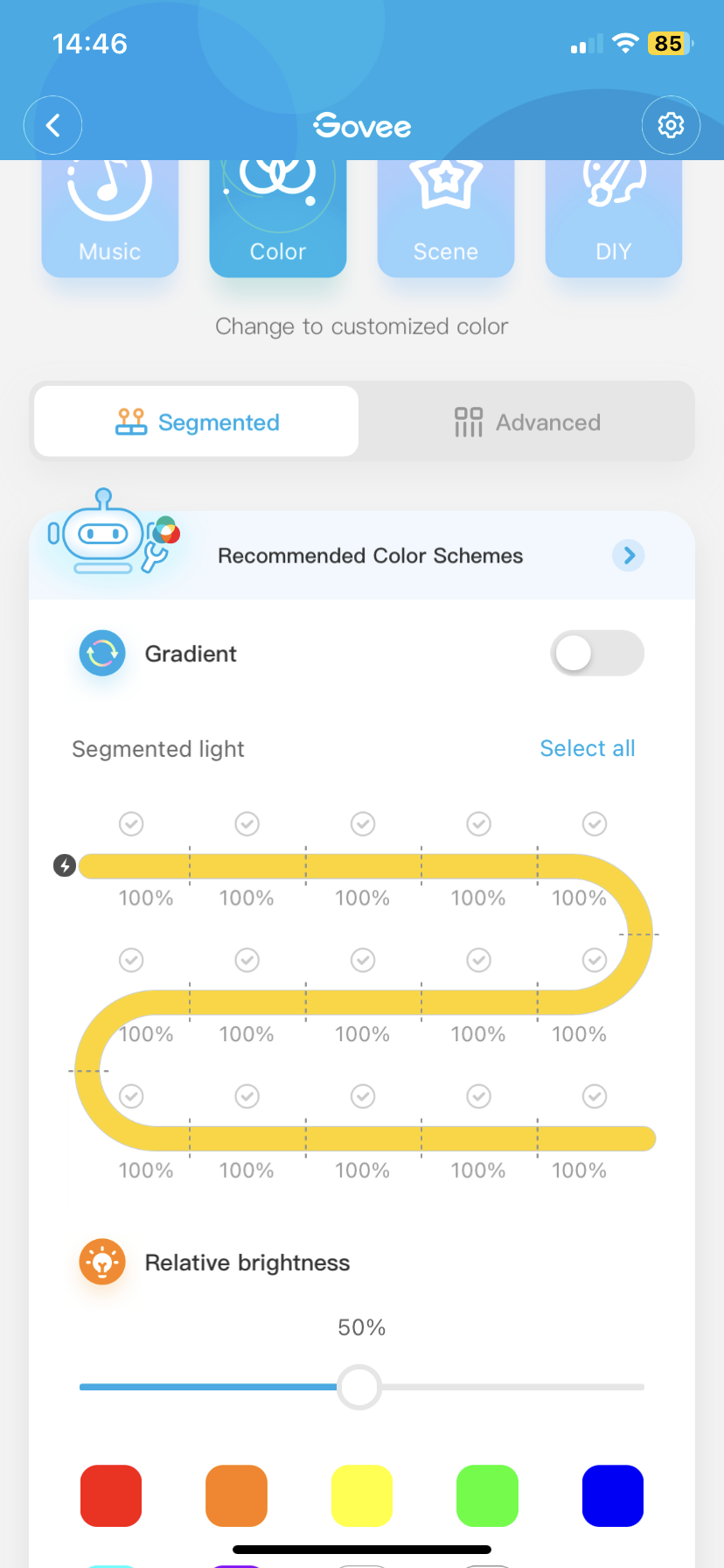
Task: Open device settings gear icon
Action: pyautogui.click(x=671, y=125)
